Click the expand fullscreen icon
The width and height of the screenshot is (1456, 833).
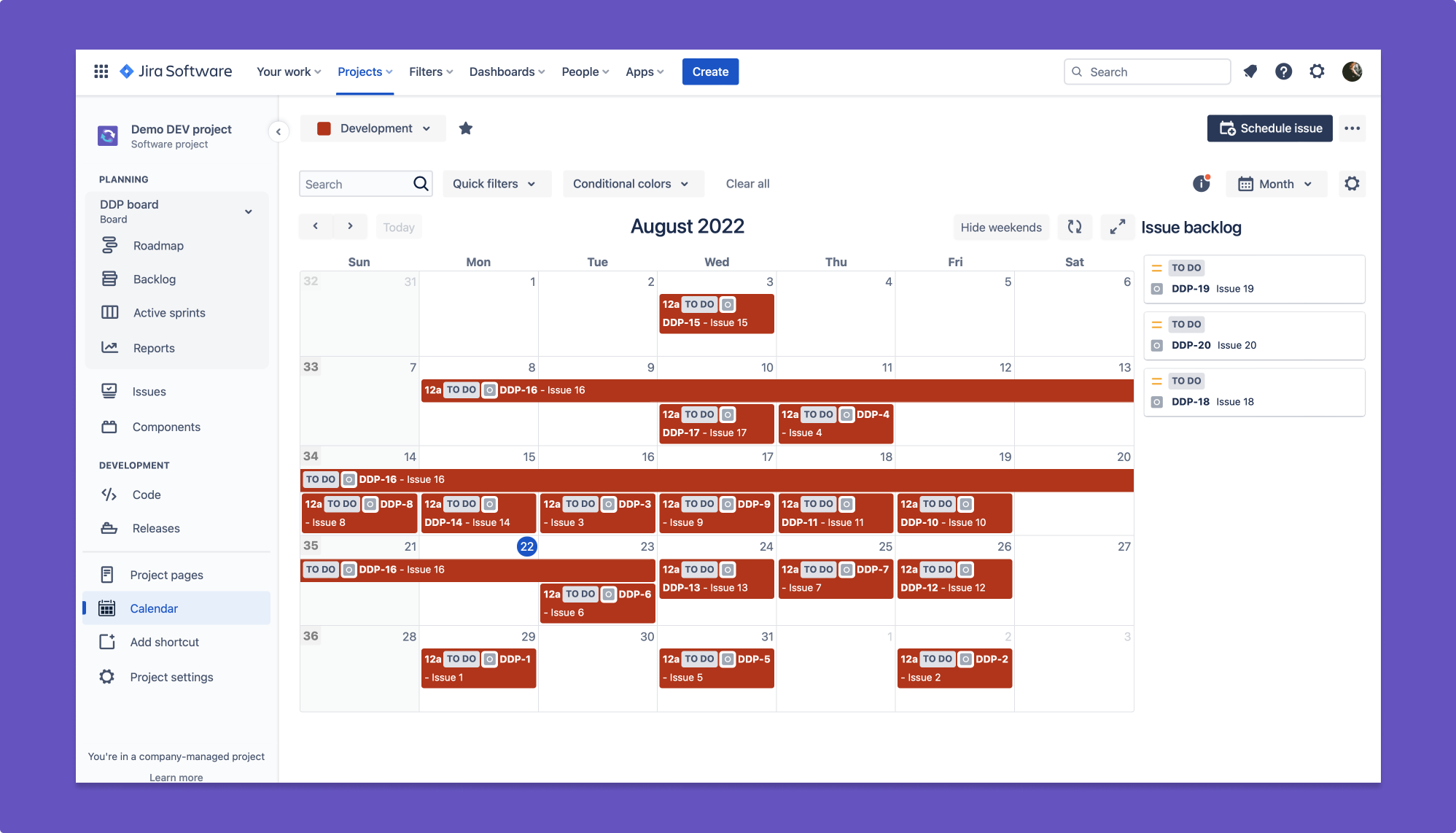tap(1117, 227)
